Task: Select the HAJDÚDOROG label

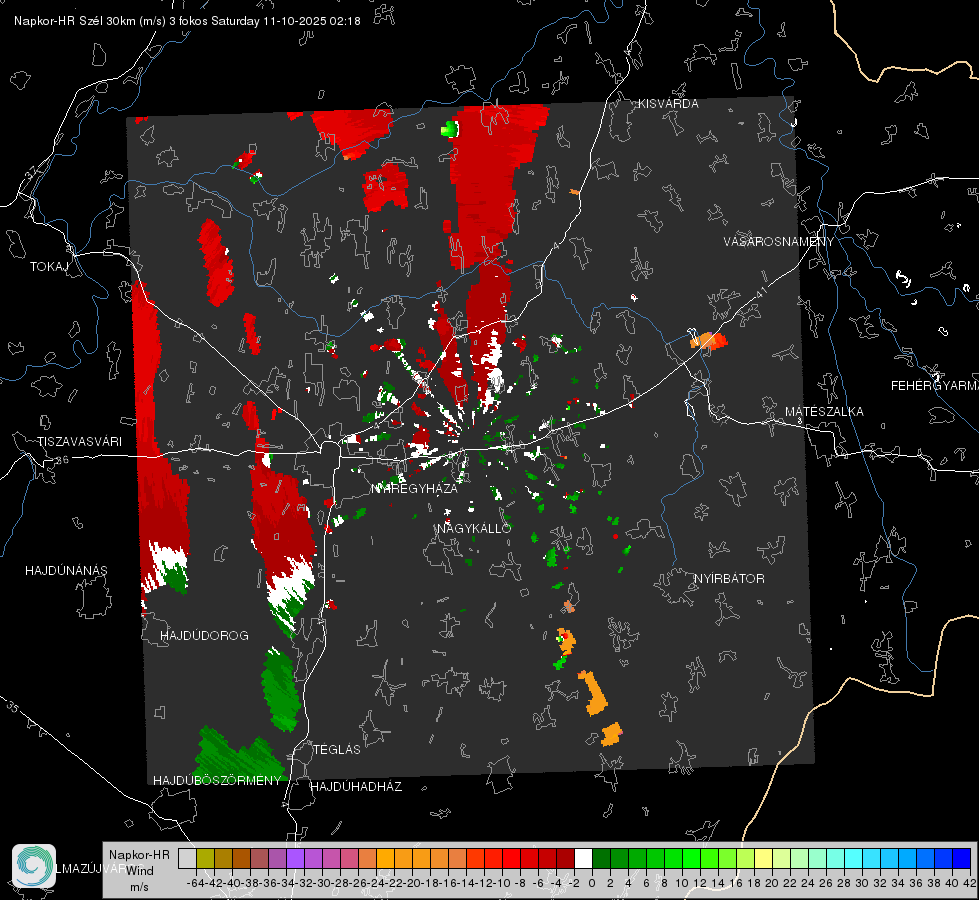Action: pyautogui.click(x=204, y=635)
